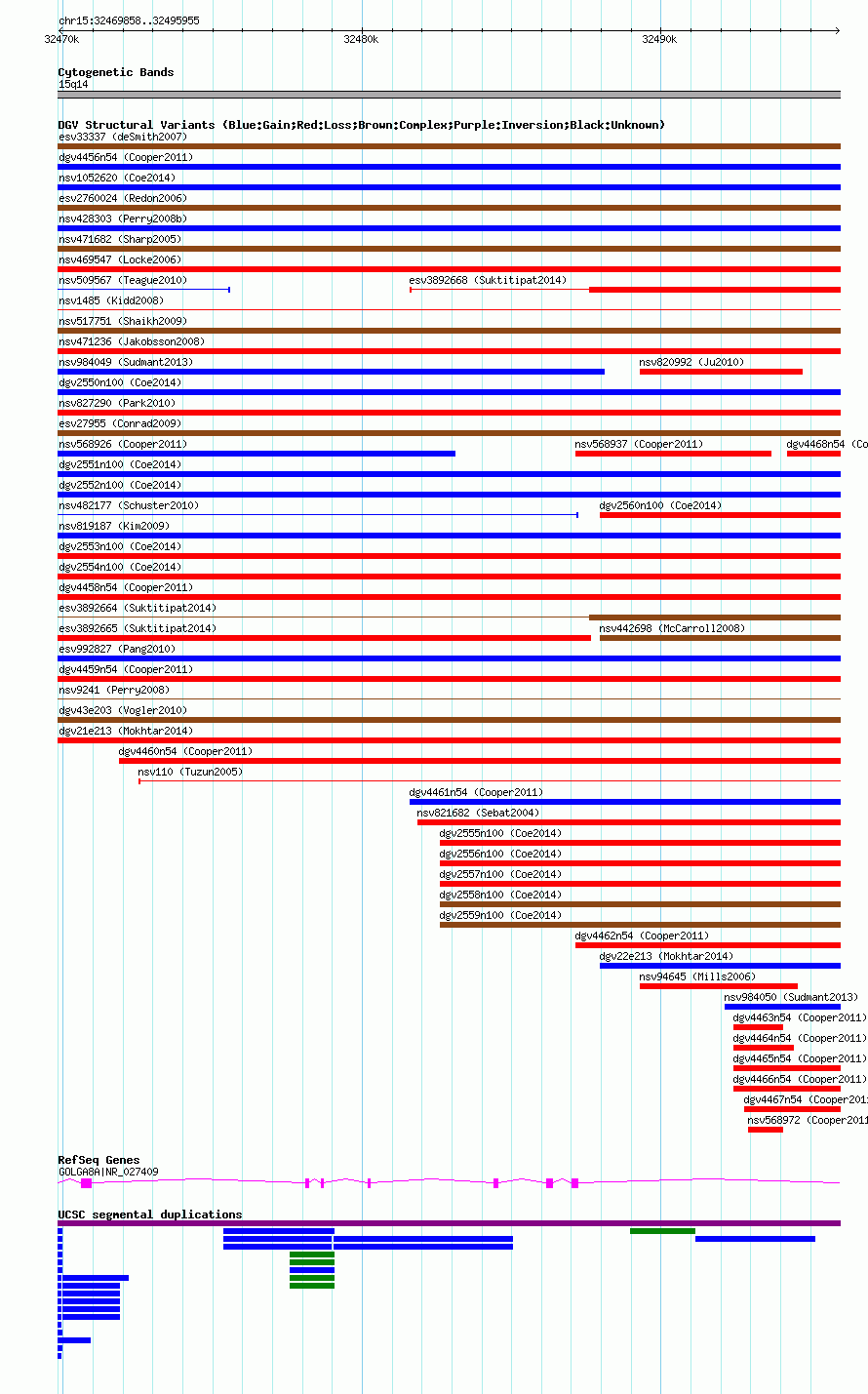Click dgv4460n54 (Cooper2011) label
Image resolution: width=868 pixels, height=1394 pixels.
tap(185, 752)
